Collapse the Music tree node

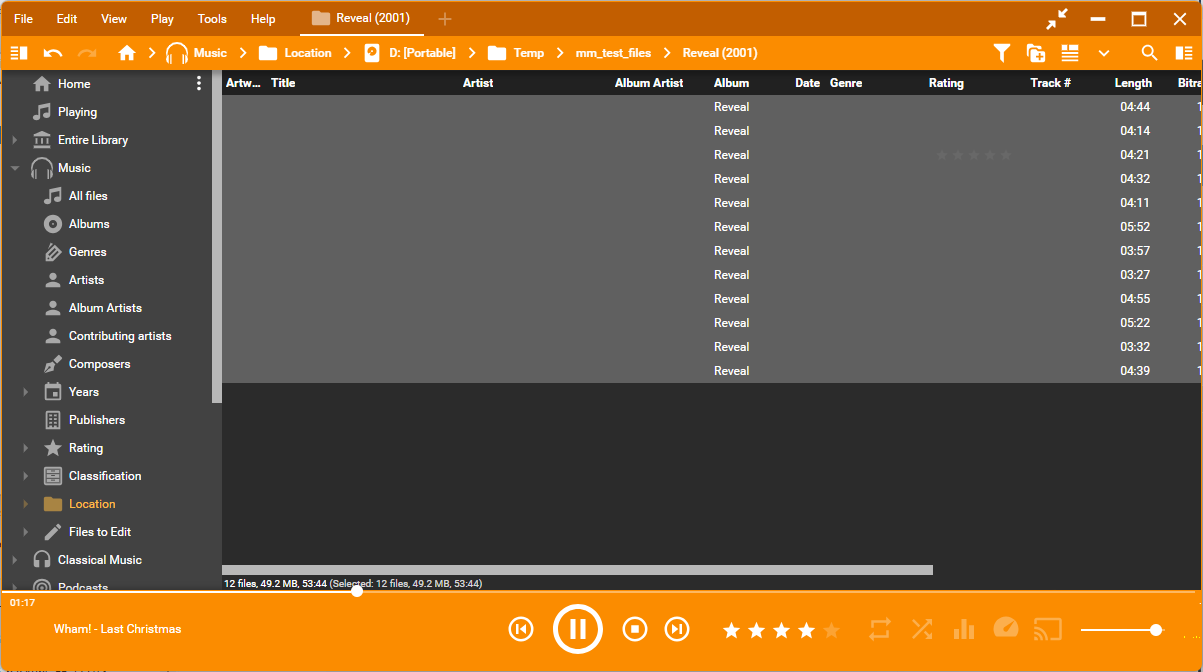pyautogui.click(x=15, y=168)
